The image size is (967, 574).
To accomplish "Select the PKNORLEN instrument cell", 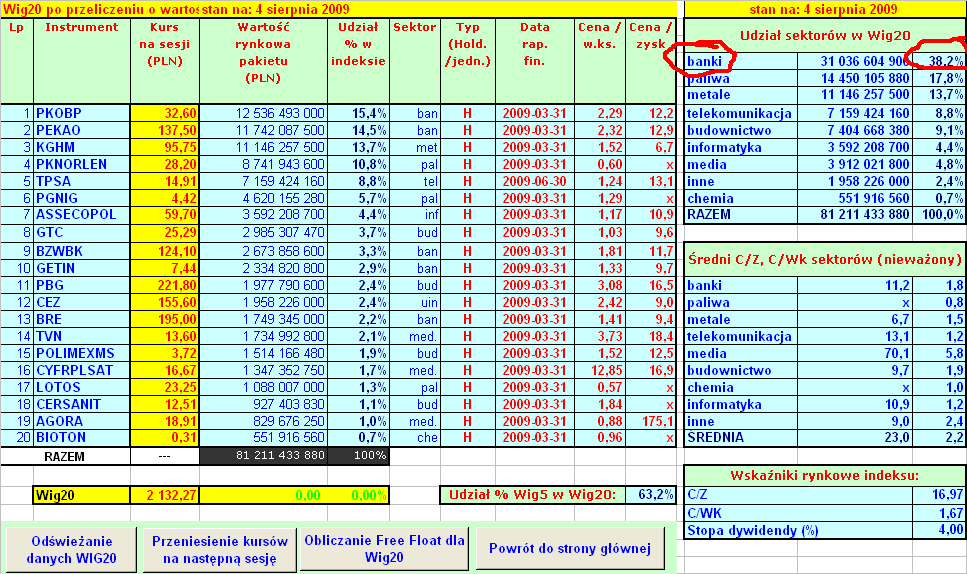I will [x=81, y=164].
